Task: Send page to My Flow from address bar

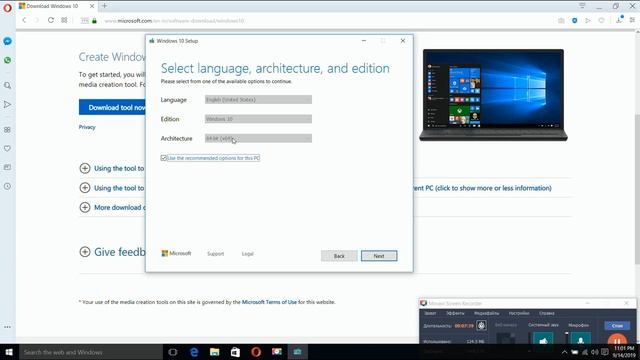Action: tap(588, 20)
